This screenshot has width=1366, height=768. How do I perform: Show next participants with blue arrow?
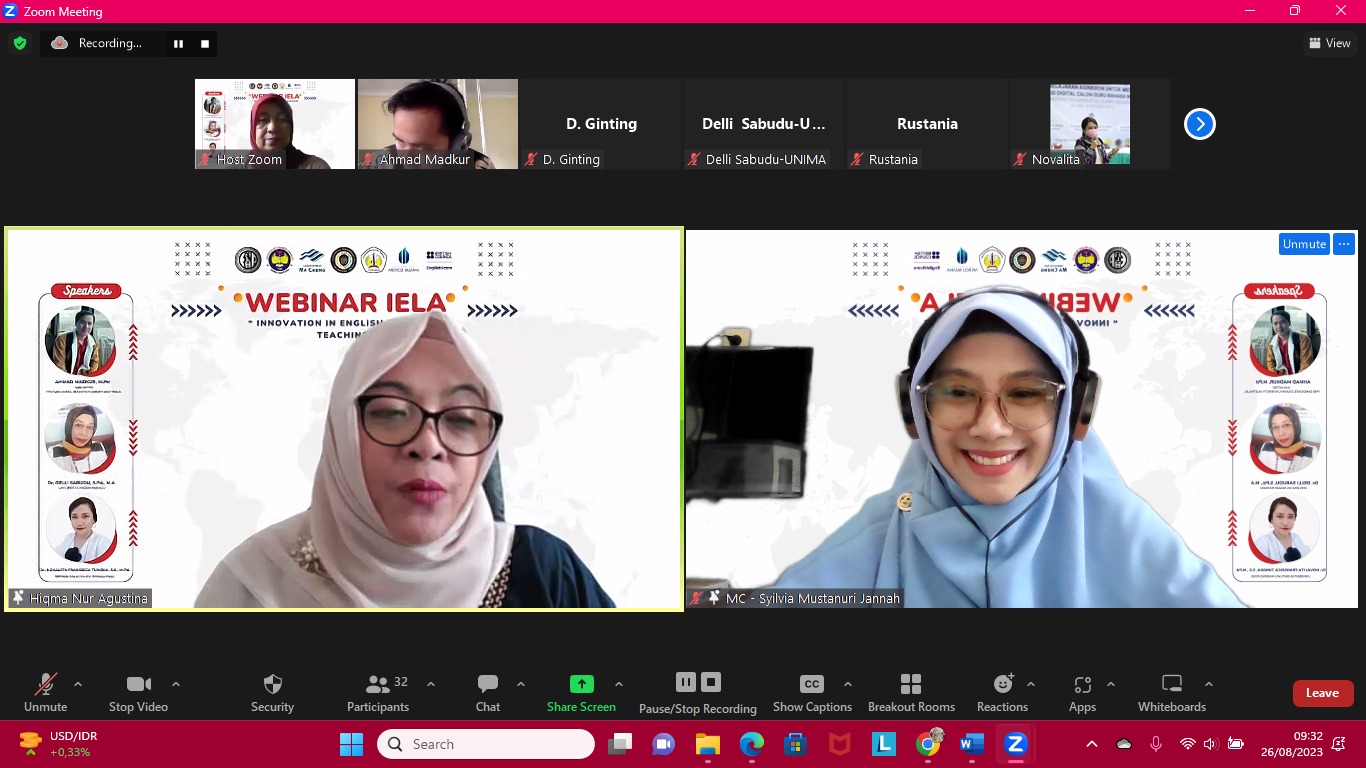coord(1199,124)
